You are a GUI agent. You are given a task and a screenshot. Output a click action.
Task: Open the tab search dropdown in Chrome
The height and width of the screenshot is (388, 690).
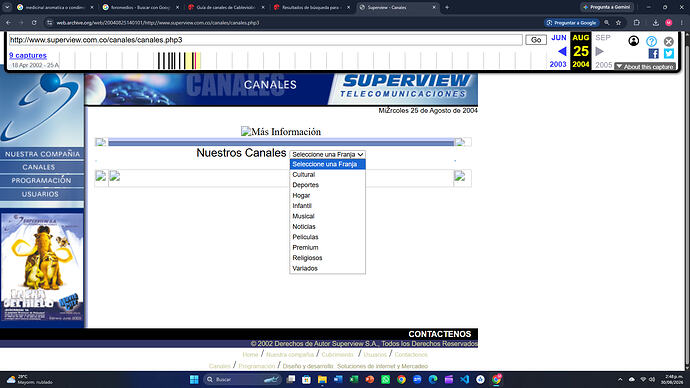pyautogui.click(x=7, y=7)
